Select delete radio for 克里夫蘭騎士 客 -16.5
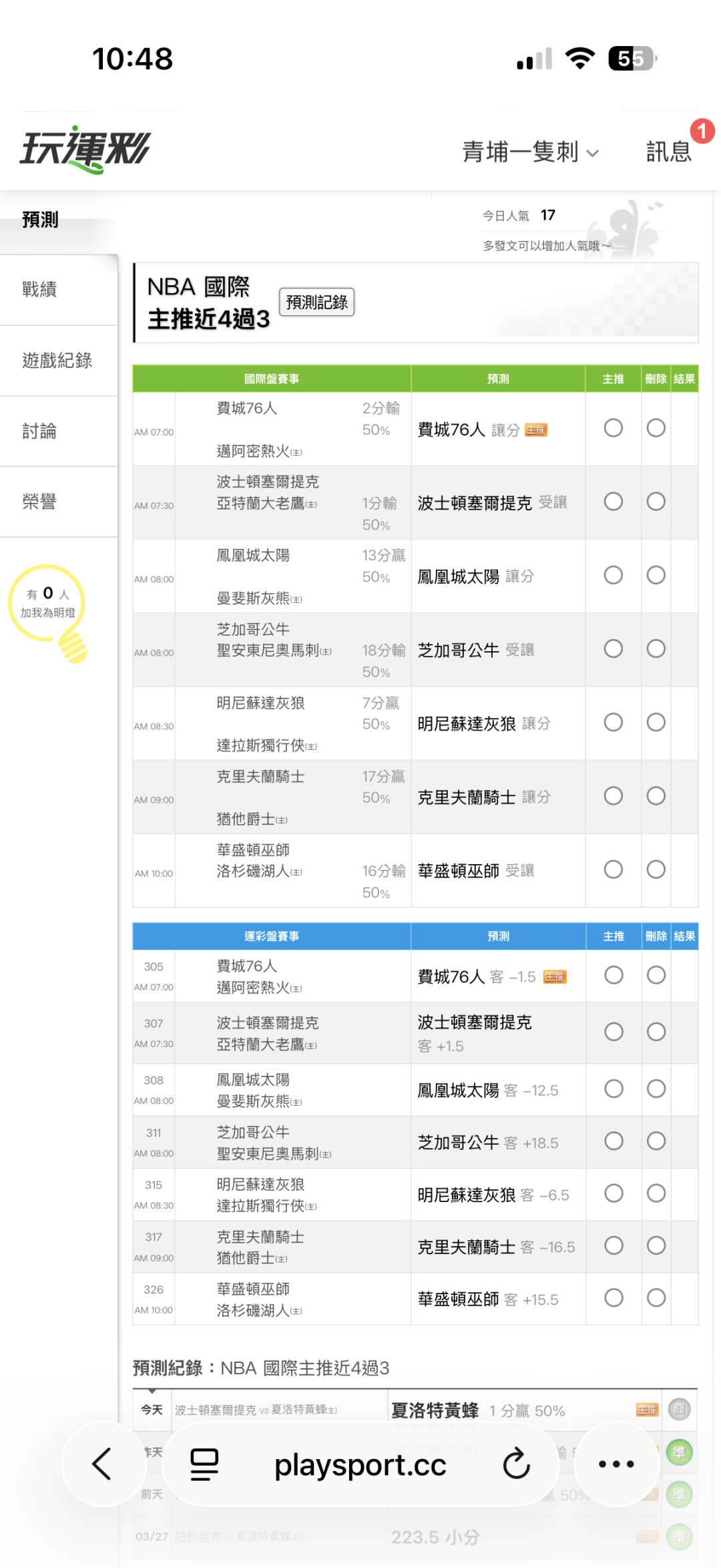This screenshot has height=1568, width=721. (x=656, y=1245)
